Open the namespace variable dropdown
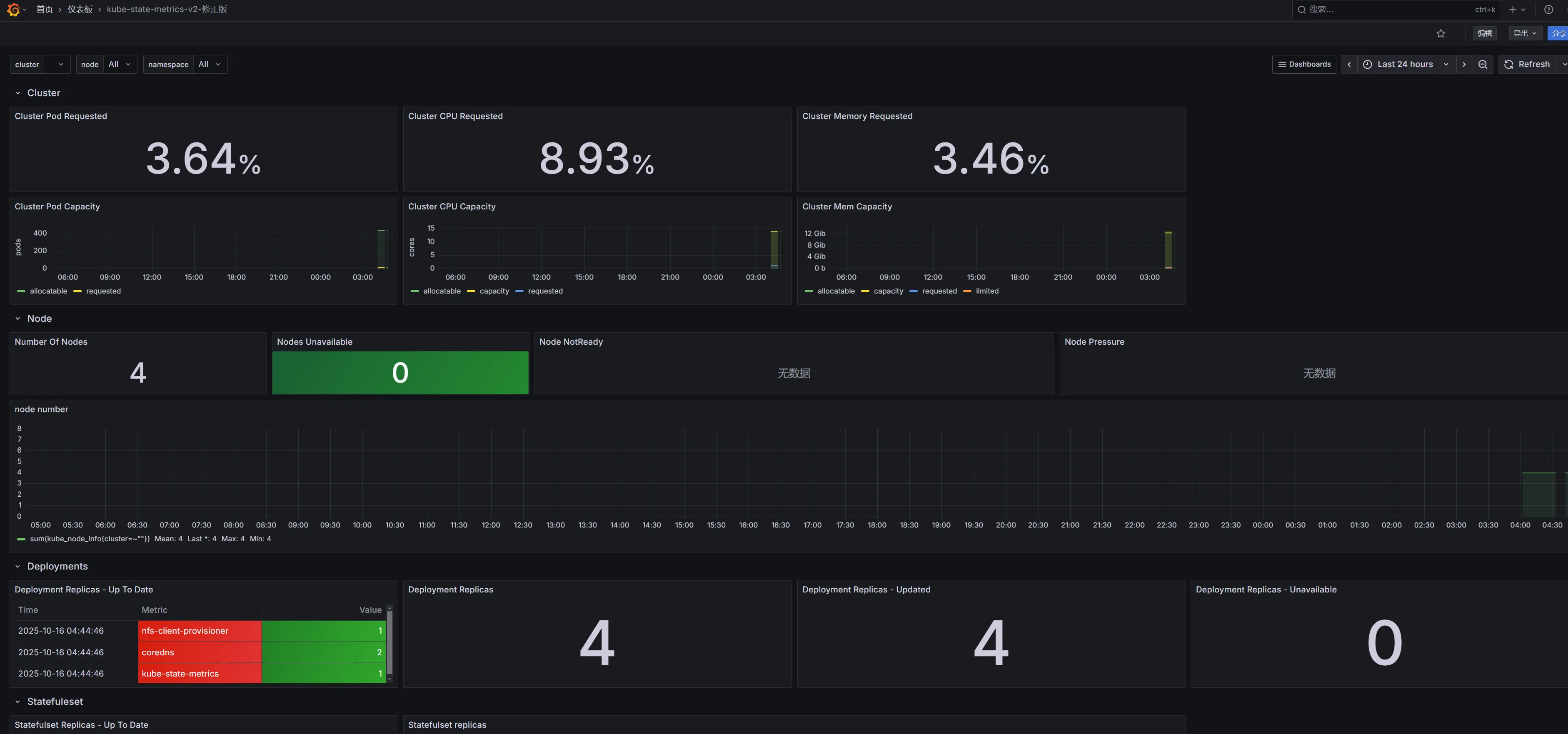The height and width of the screenshot is (734, 1568). pos(210,65)
